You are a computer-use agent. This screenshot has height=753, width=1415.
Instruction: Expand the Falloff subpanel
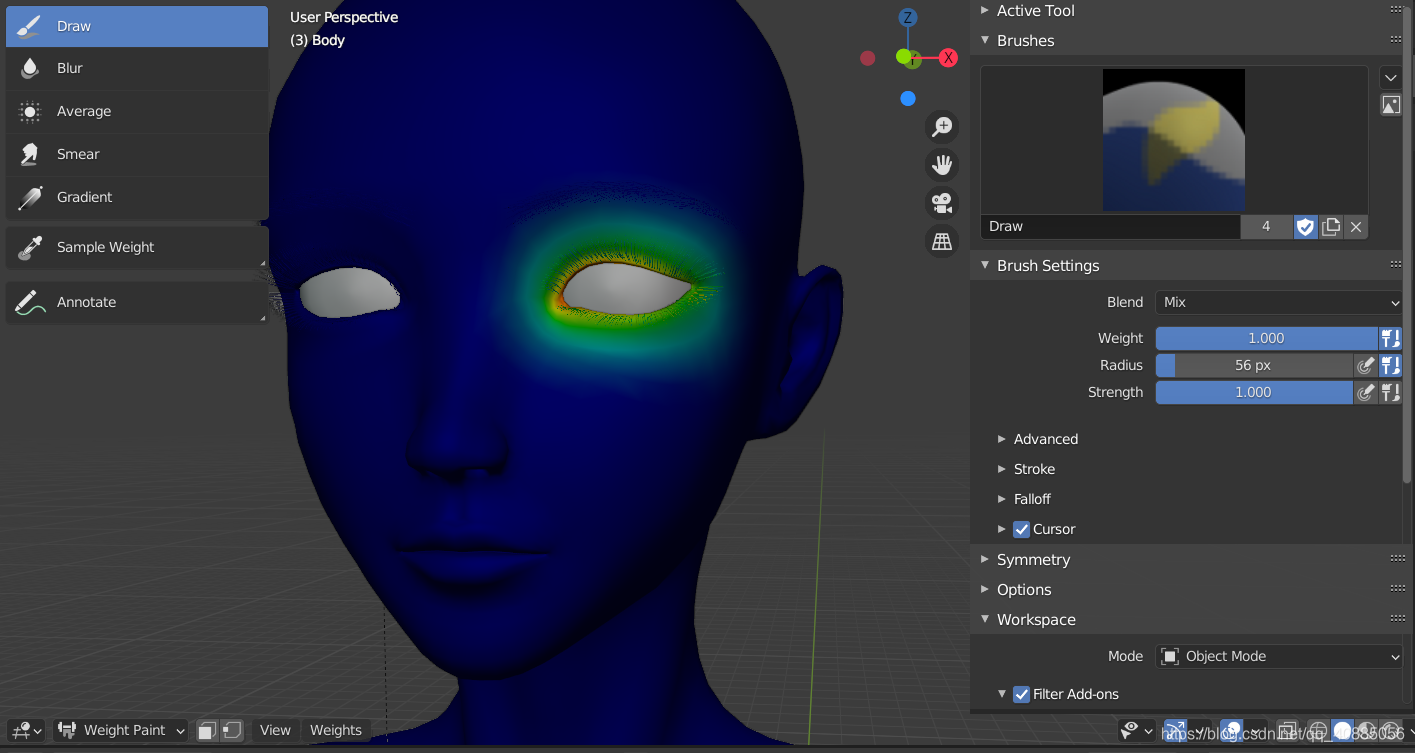1002,499
